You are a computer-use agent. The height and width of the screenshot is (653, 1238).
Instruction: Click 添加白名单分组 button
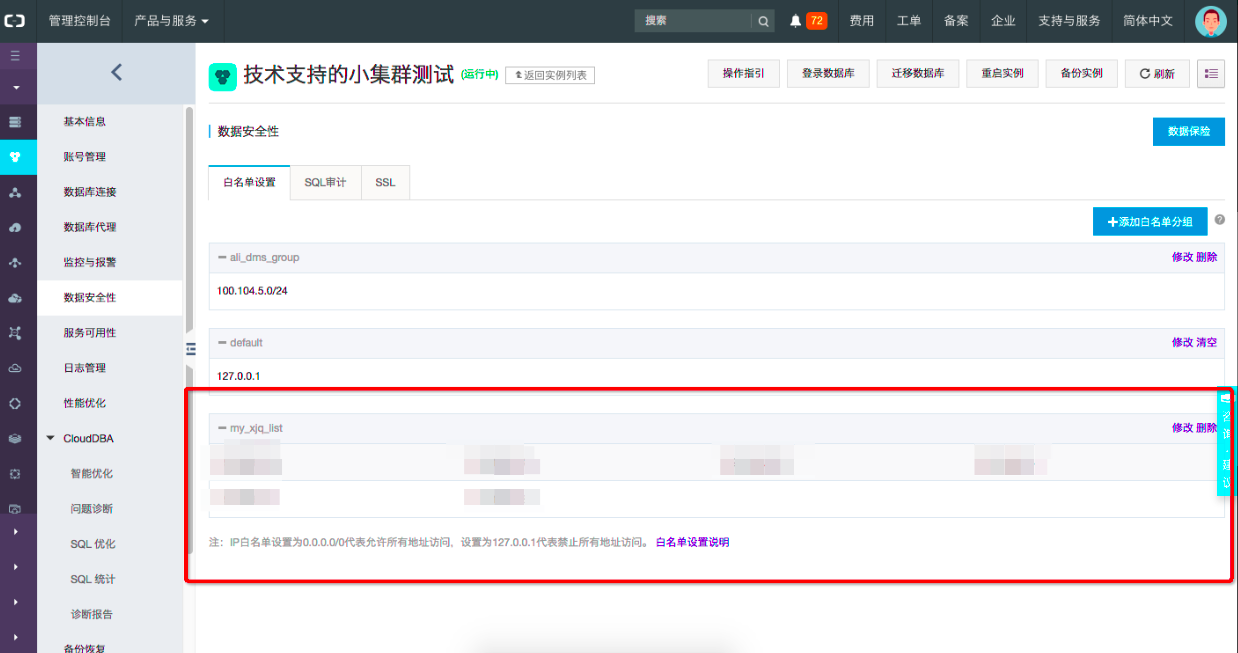(1150, 221)
